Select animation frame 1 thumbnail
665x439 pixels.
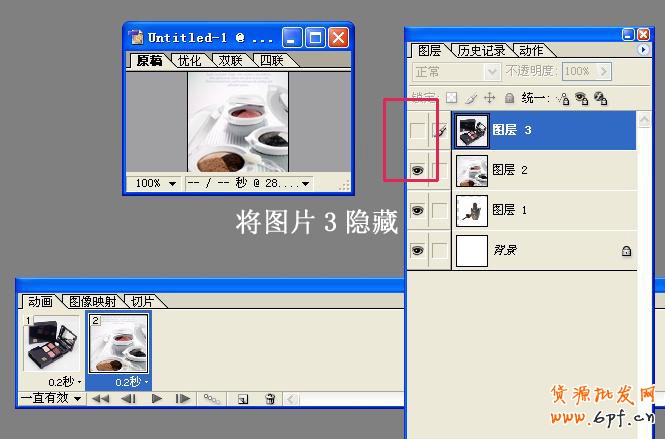pos(52,345)
